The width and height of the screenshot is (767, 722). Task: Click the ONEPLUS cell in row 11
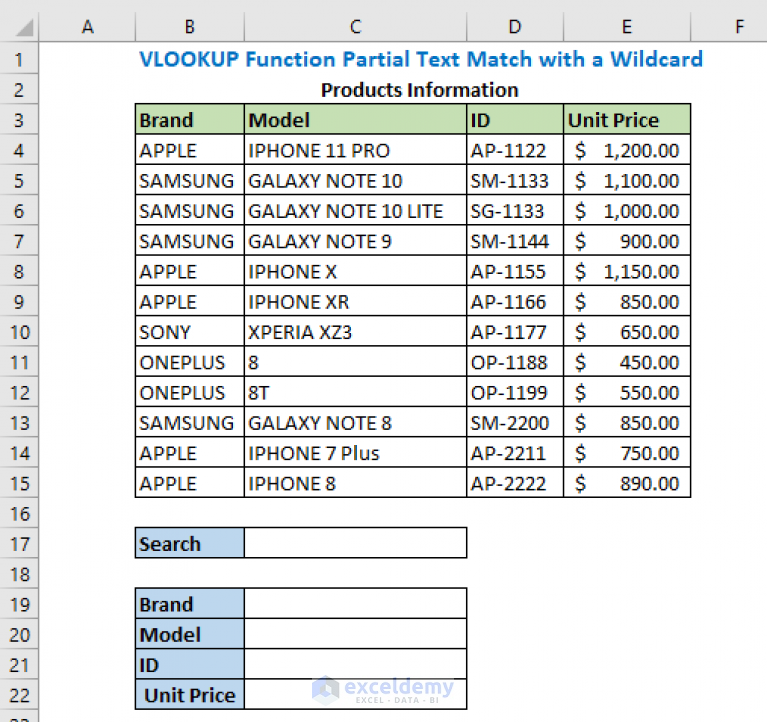click(x=190, y=362)
